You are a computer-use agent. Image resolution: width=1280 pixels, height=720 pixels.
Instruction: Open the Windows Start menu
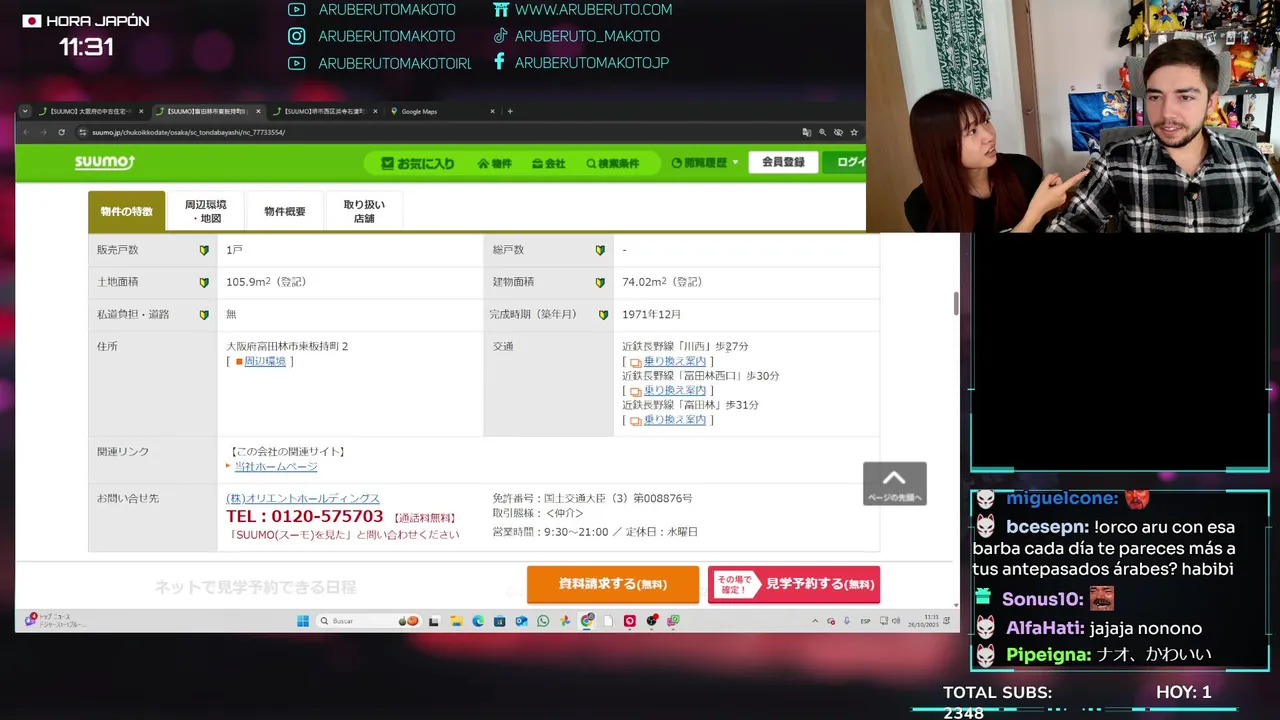(x=303, y=621)
